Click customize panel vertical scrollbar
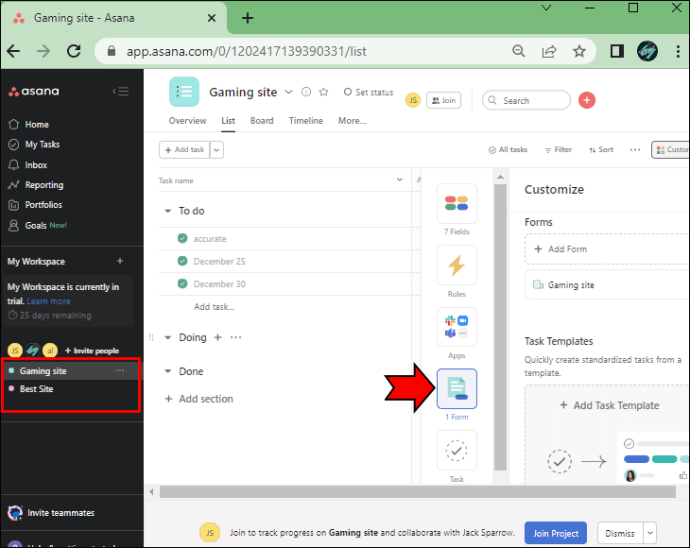Screen dimensions: 690x548 [500, 327]
